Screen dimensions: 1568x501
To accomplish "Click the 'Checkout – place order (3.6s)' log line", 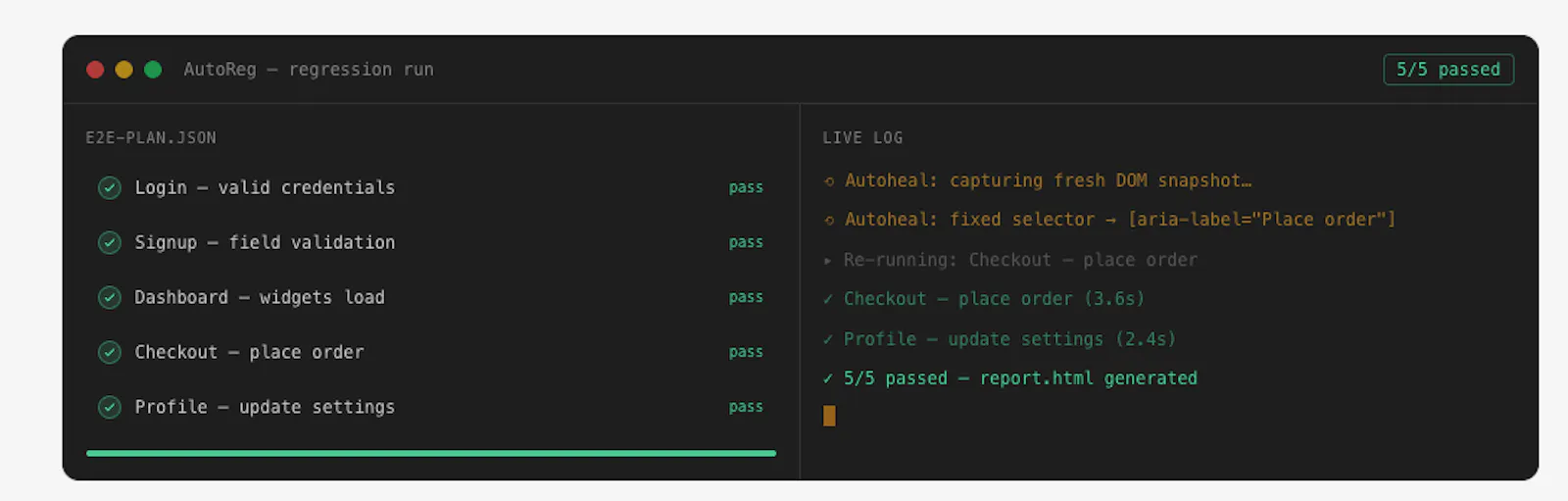I will point(984,299).
